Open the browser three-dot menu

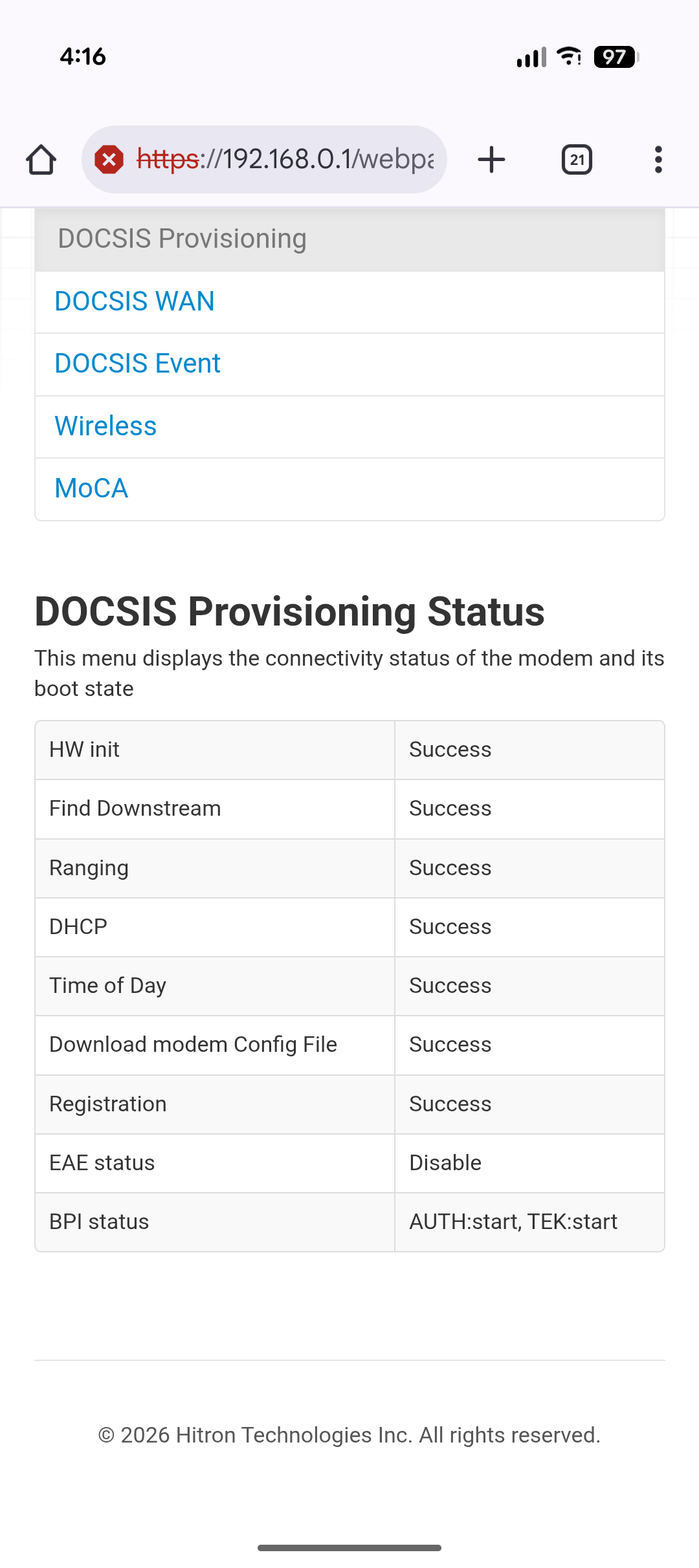658,160
